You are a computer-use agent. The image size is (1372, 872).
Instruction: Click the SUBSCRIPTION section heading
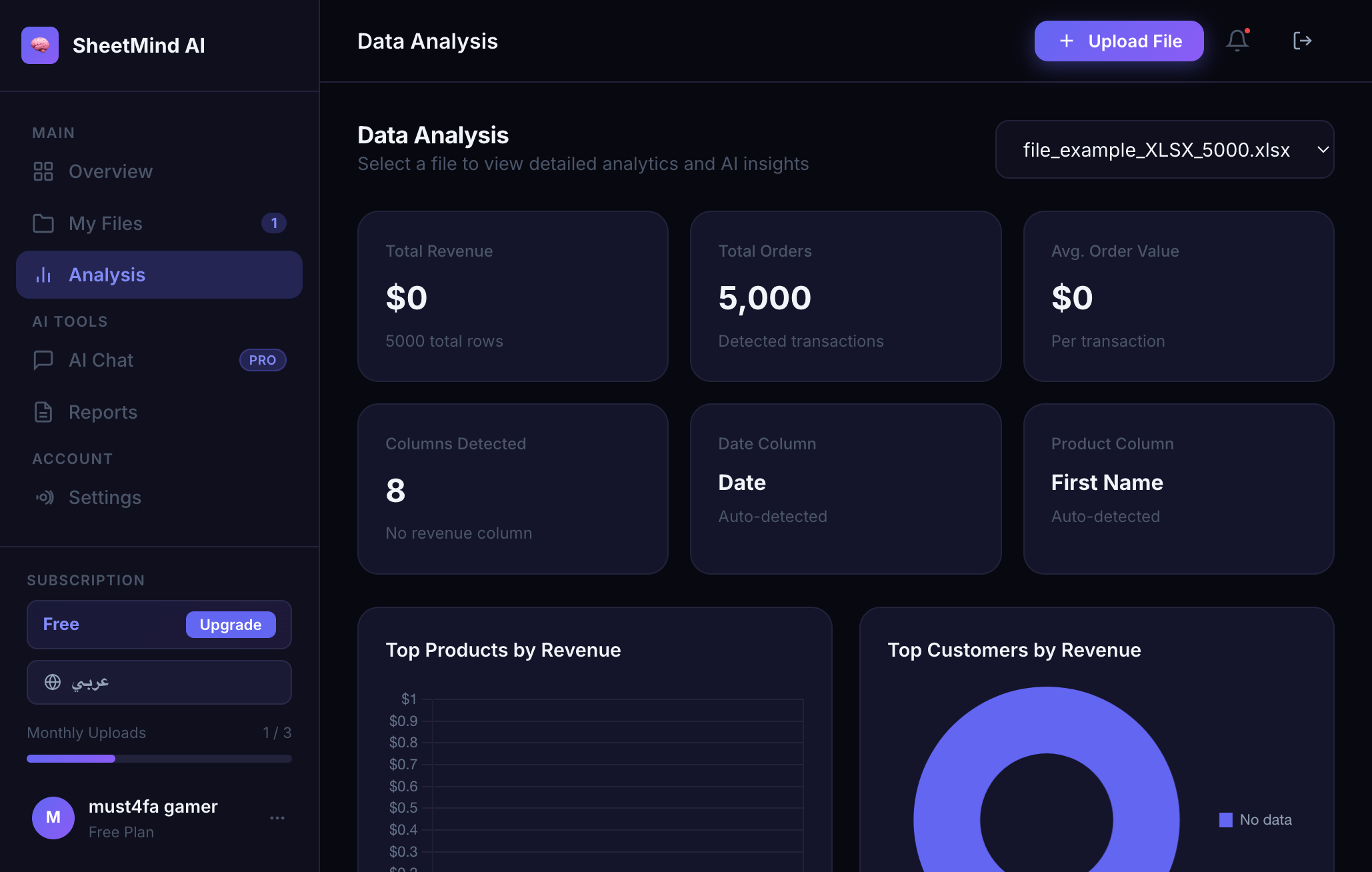tap(85, 580)
